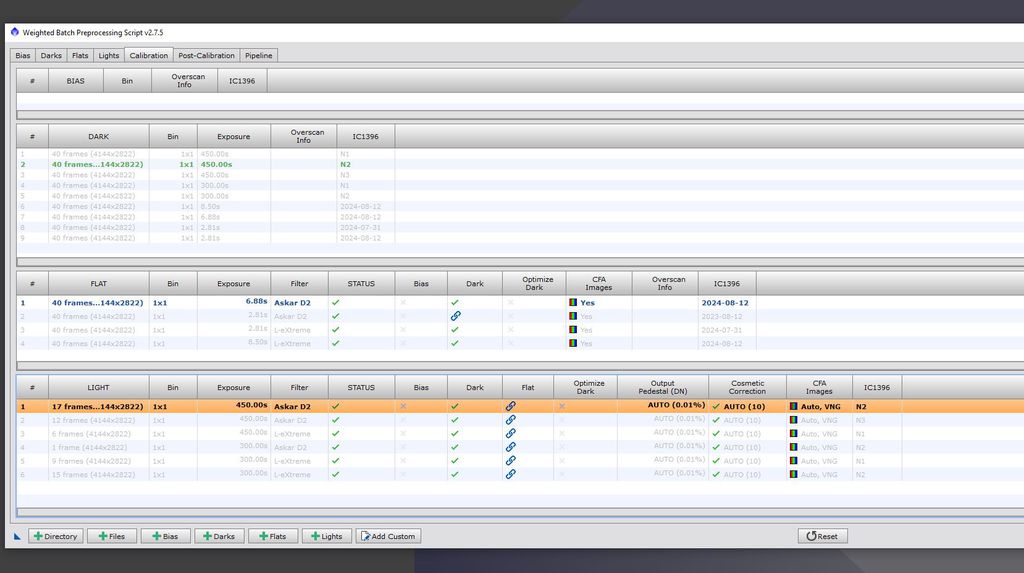Click the status checkmark in flat row 1
The image size is (1024, 573).
(336, 303)
